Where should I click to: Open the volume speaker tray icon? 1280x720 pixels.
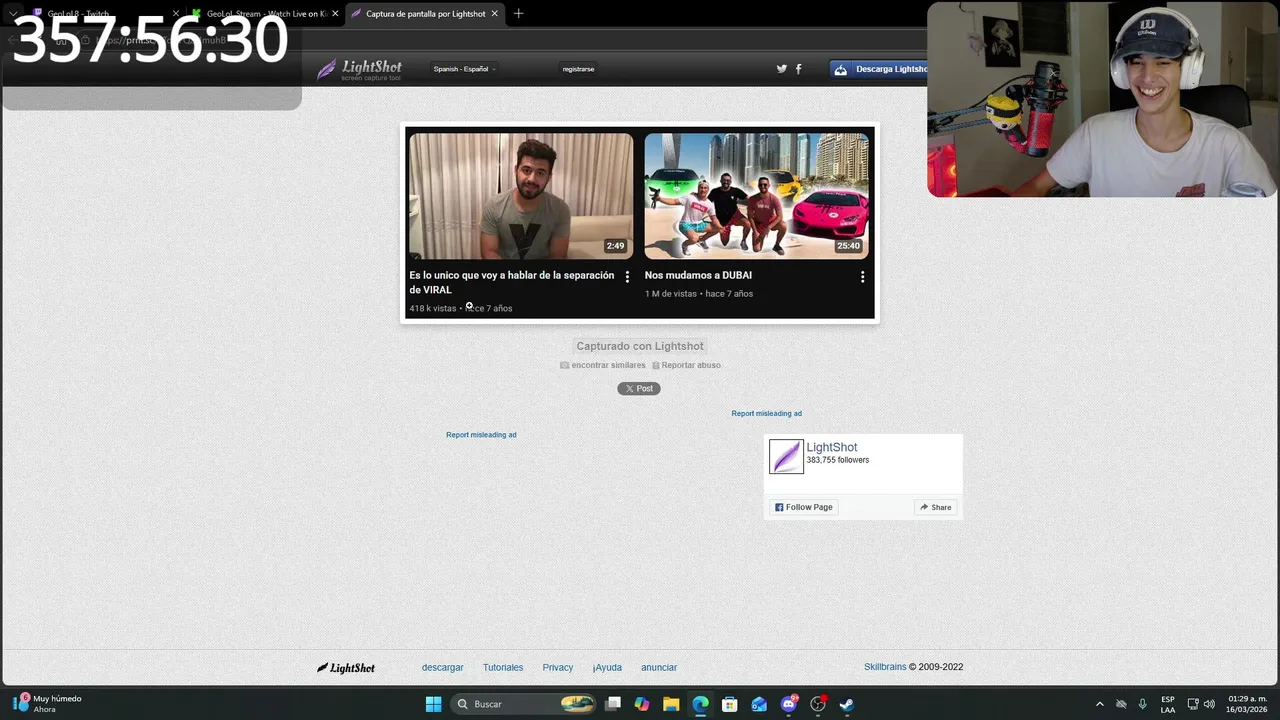pos(1209,704)
